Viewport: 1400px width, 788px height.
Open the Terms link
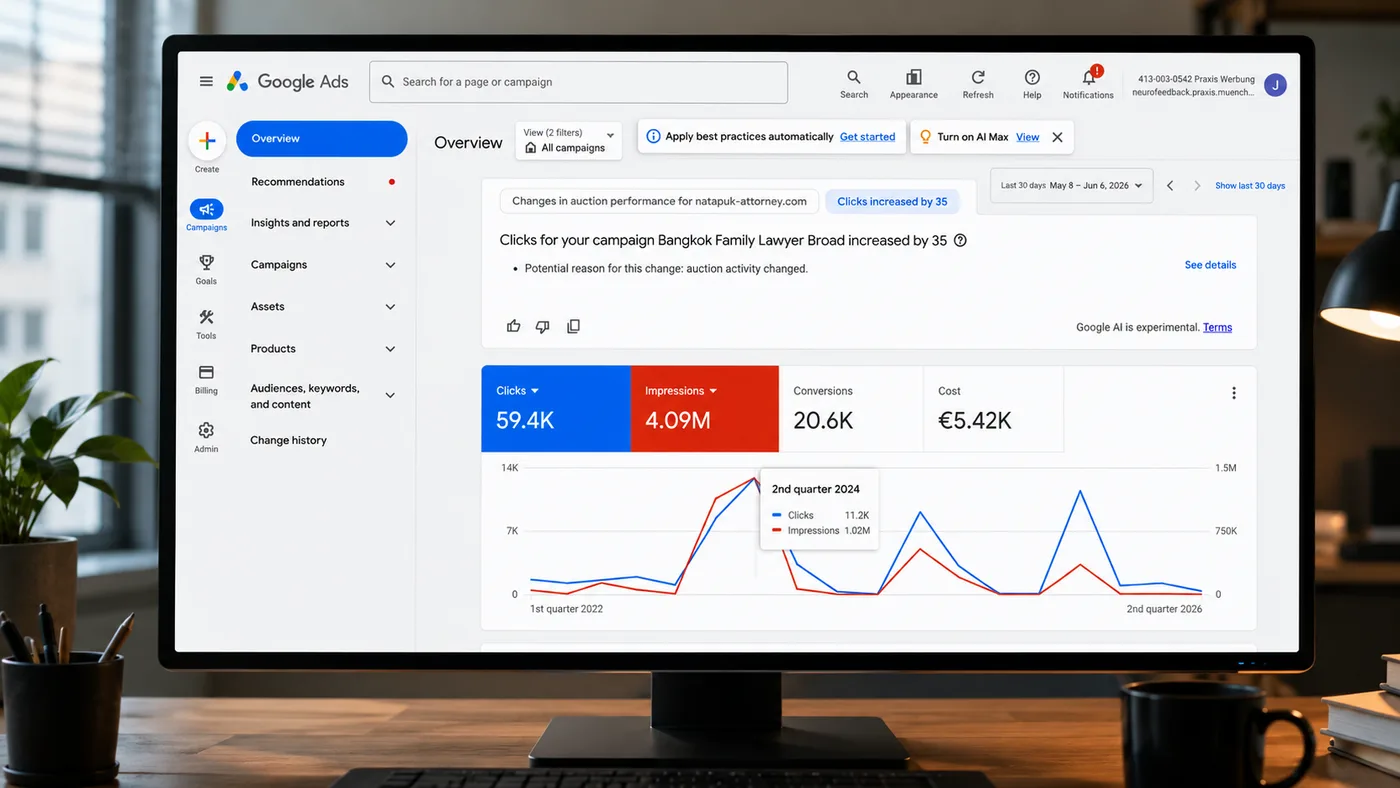tap(1217, 327)
